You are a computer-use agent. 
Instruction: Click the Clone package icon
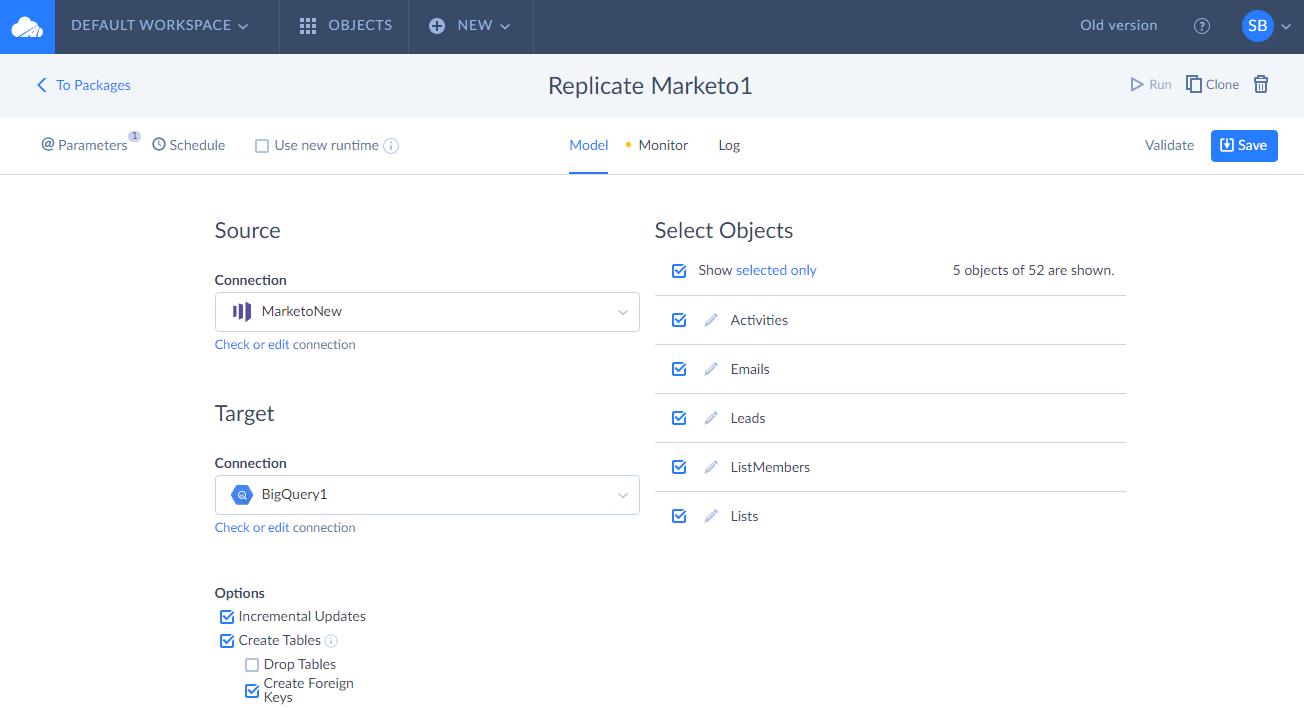coord(1194,85)
